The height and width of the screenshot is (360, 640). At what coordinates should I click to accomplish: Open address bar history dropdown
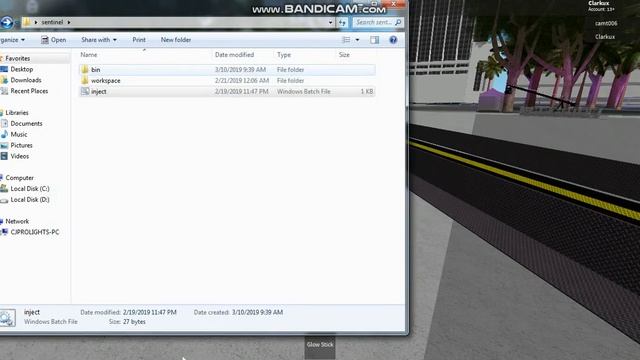330,22
